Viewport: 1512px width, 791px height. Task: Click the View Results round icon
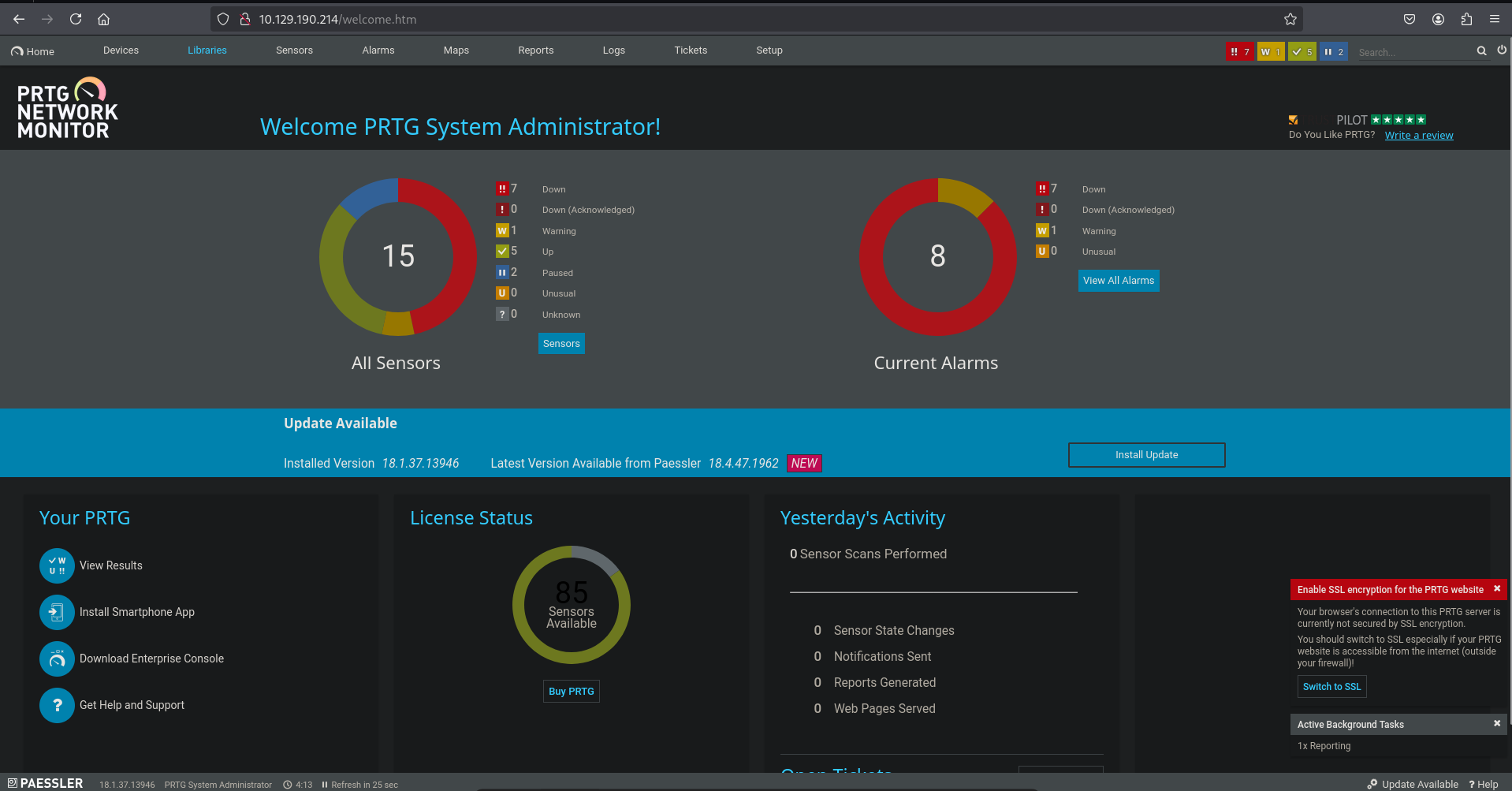click(57, 565)
